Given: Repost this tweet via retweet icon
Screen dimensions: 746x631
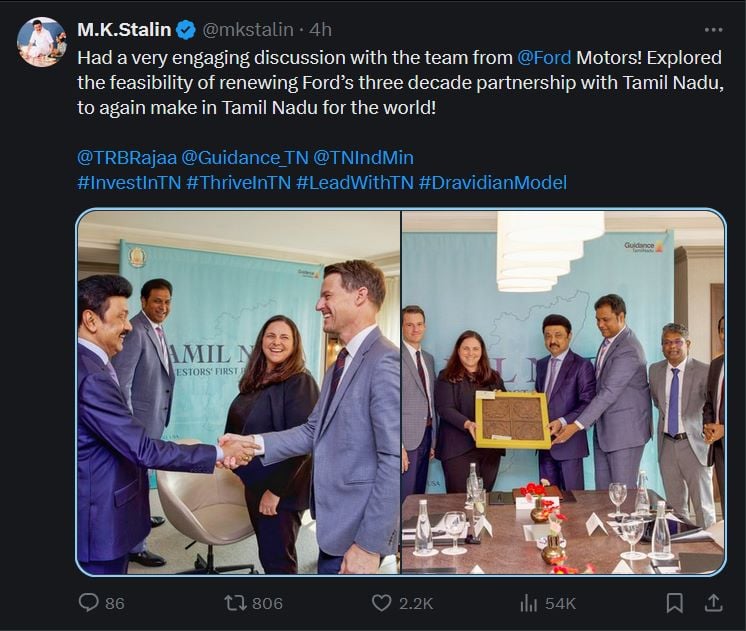Looking at the screenshot, I should [x=235, y=603].
